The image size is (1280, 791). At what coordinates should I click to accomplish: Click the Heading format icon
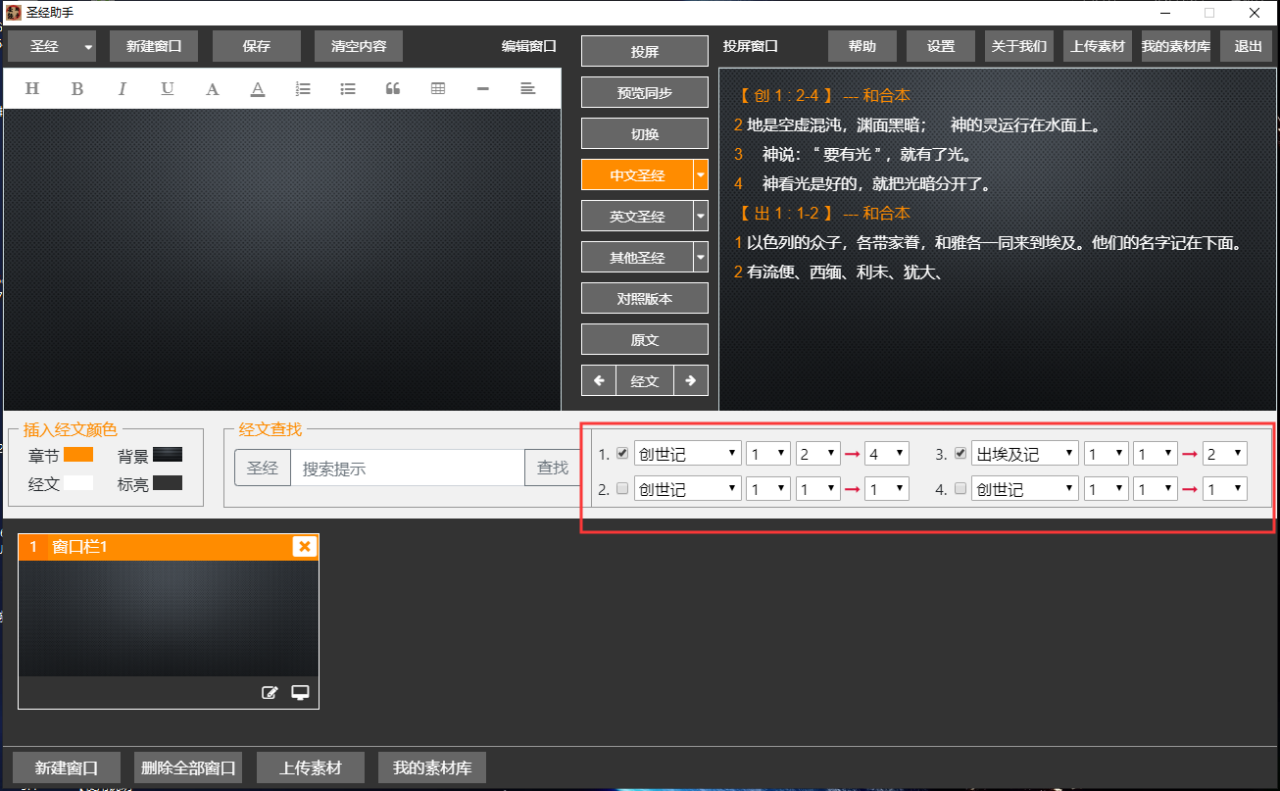(32, 89)
